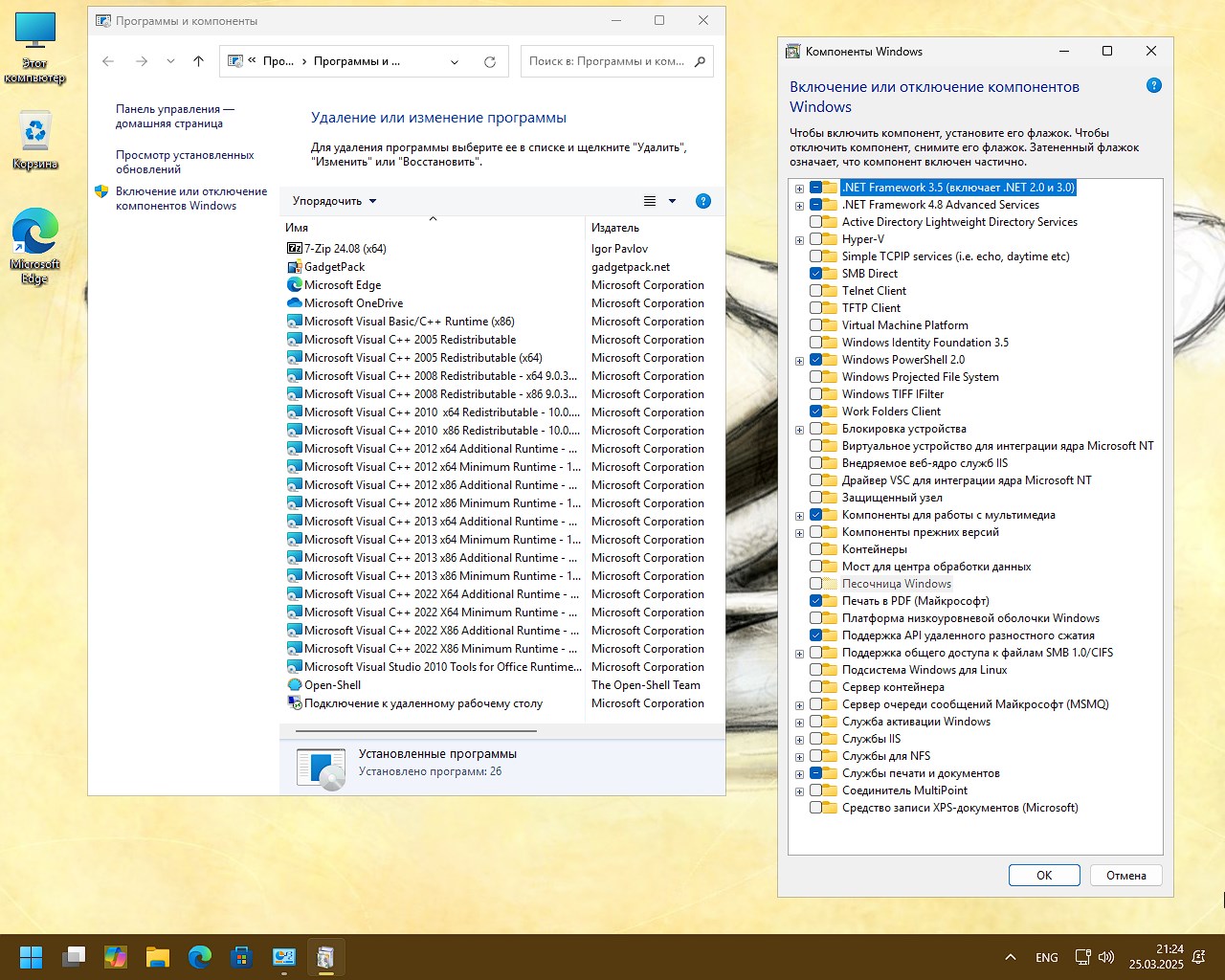Open address bar history dropdown
Image resolution: width=1225 pixels, height=980 pixels.
(x=455, y=61)
